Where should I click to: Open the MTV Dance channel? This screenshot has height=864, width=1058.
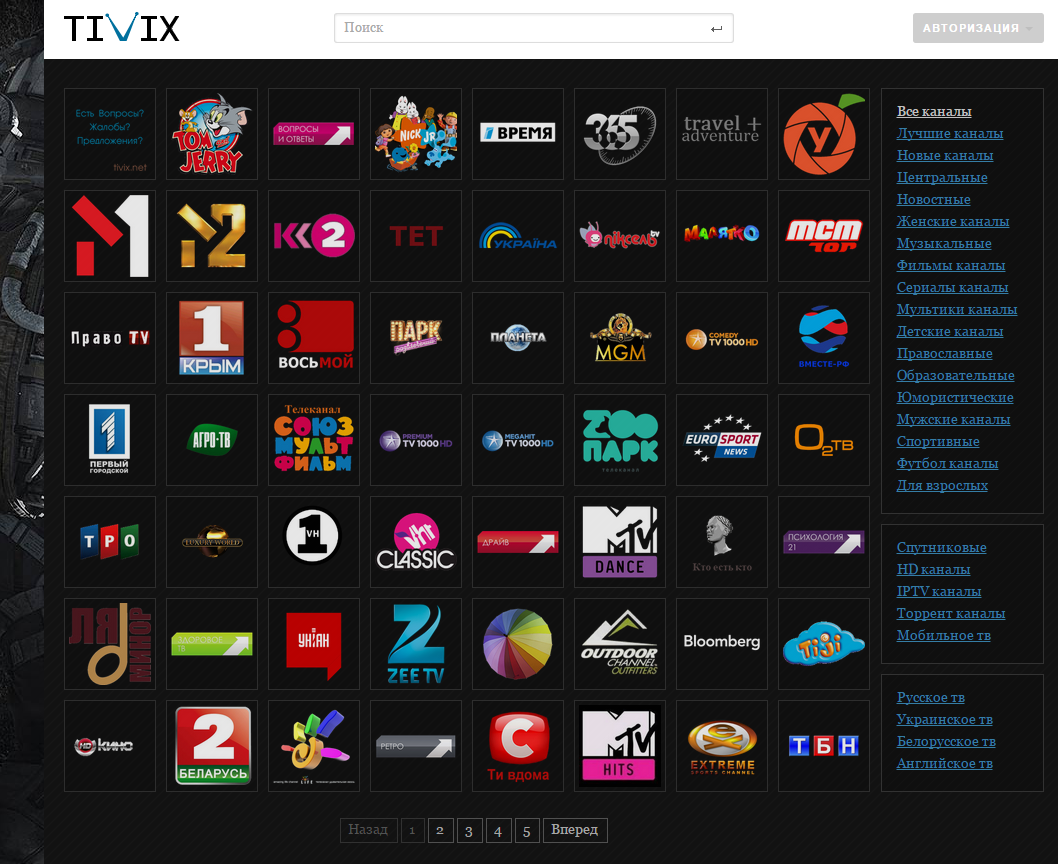pos(619,542)
